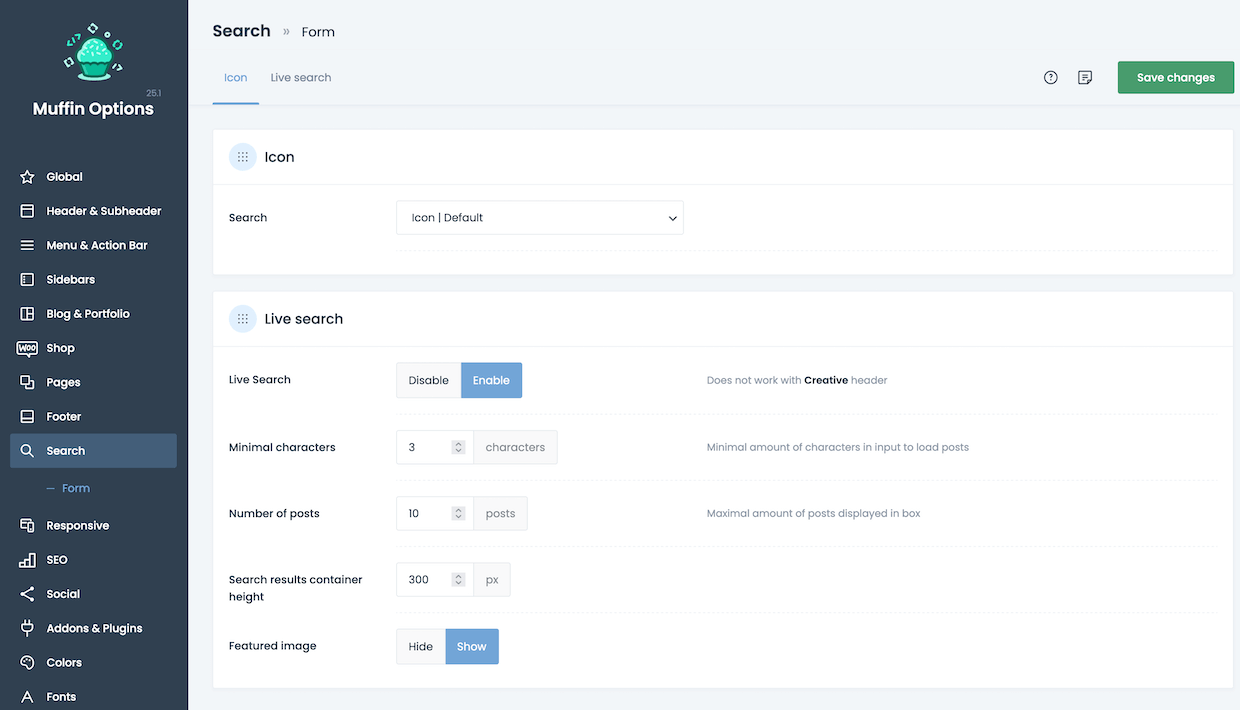Click the Minimal characters stepper arrows

tap(458, 448)
